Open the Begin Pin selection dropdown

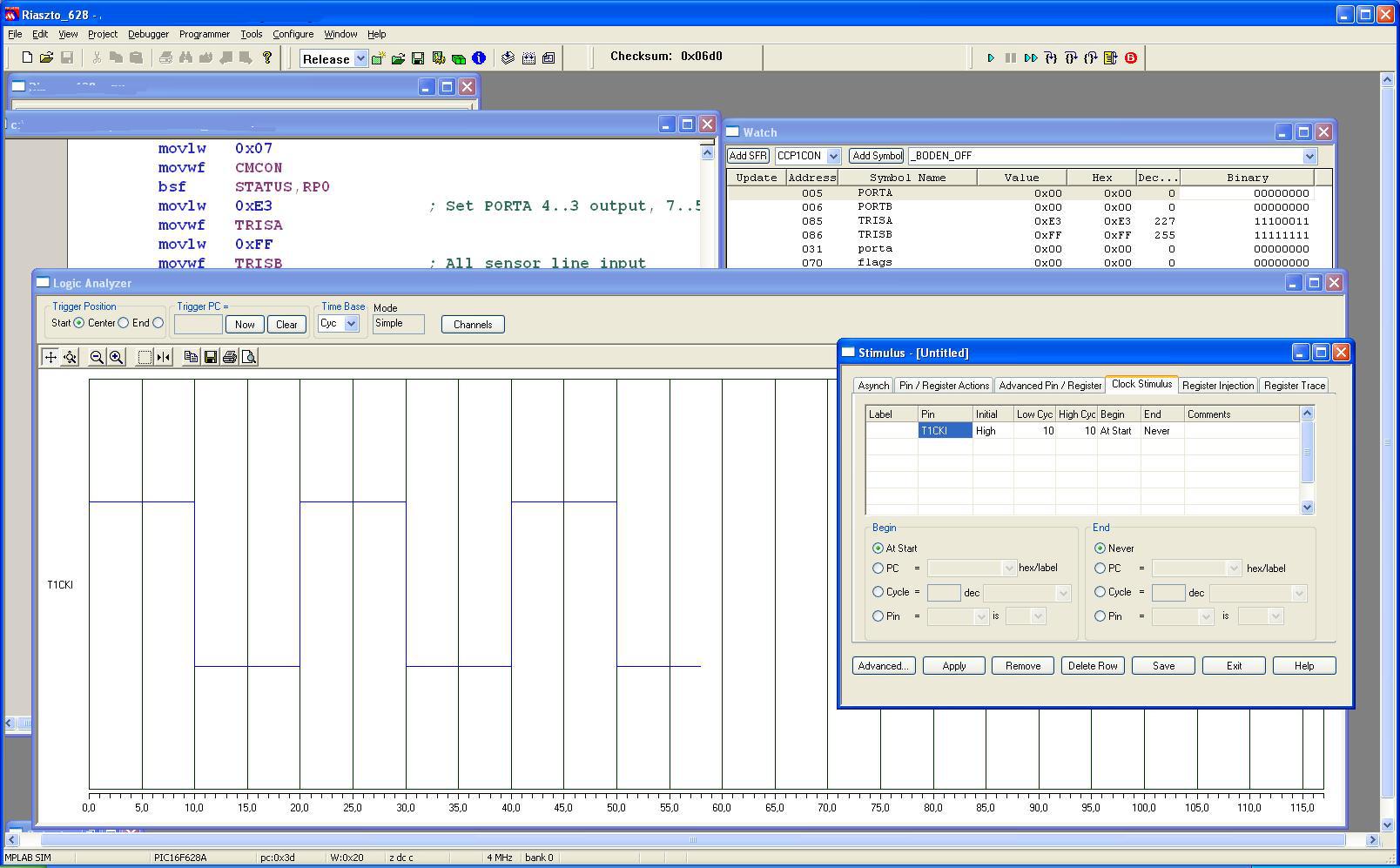pyautogui.click(x=981, y=616)
